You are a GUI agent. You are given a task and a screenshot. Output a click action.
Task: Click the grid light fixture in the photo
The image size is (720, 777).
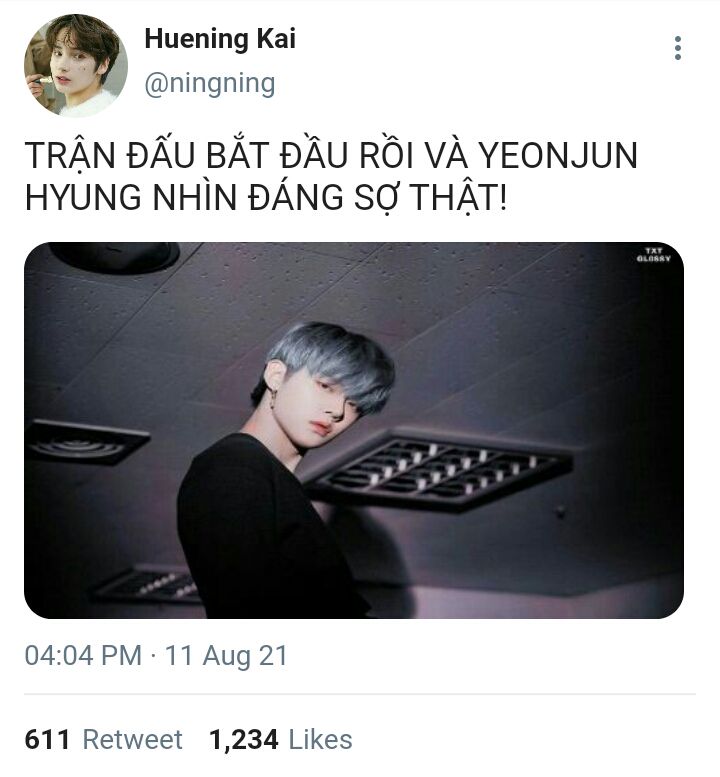pyautogui.click(x=439, y=468)
